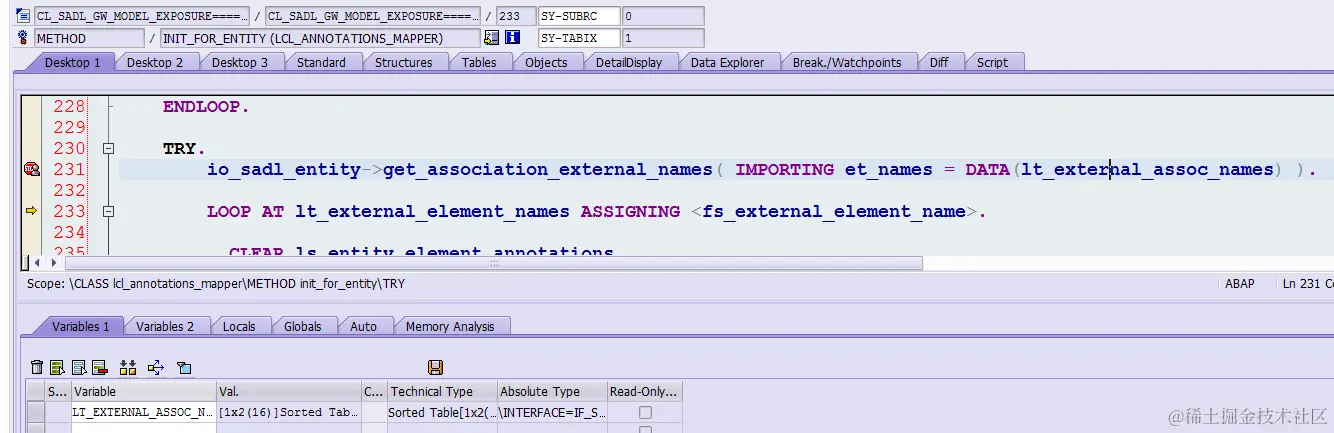Click the display-source icon next to INIT_FOR_ENTITY field
Screen dimensions: 1334x433
(x=491, y=38)
